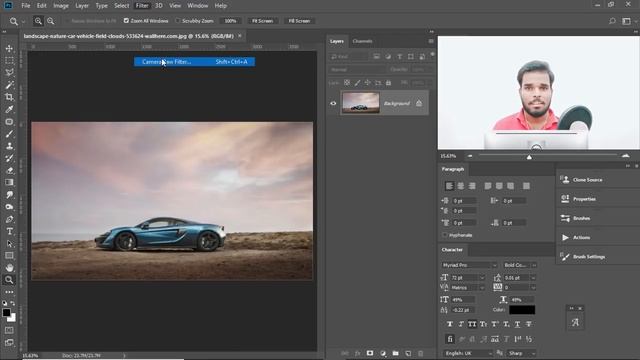The width and height of the screenshot is (640, 360).
Task: Toggle All Caps style button
Action: click(472, 324)
